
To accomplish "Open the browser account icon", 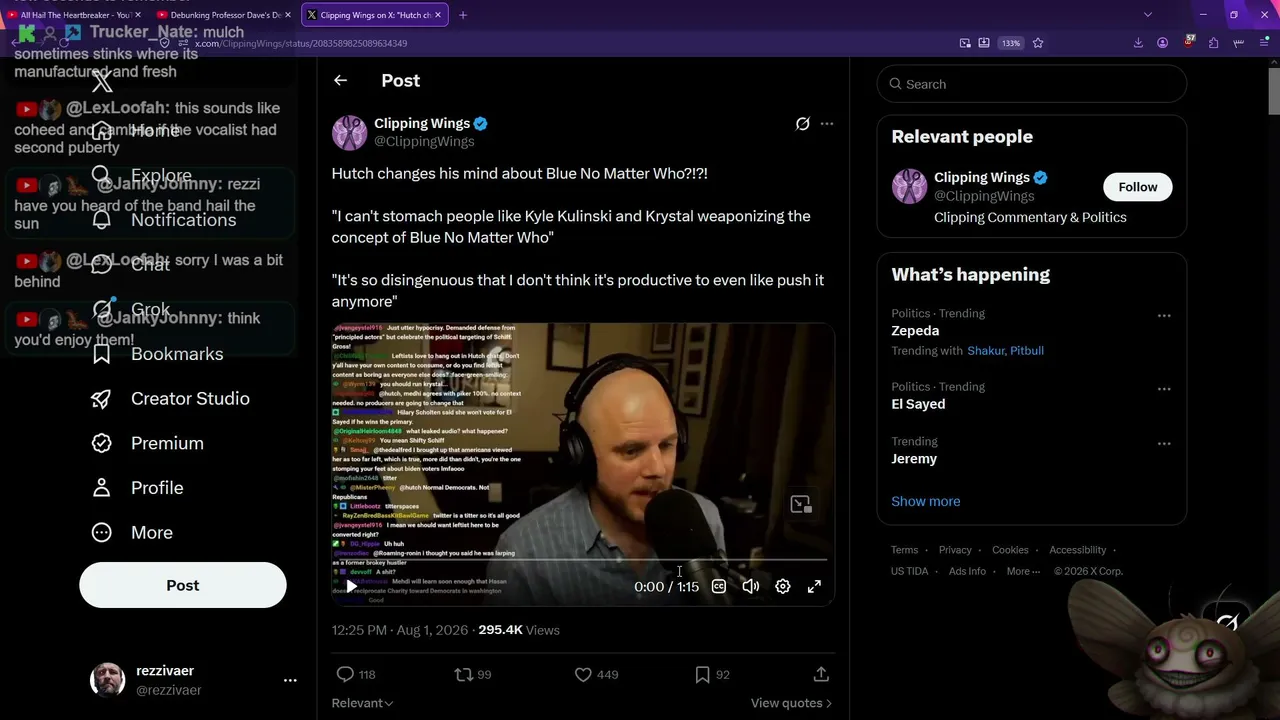I will [1162, 43].
